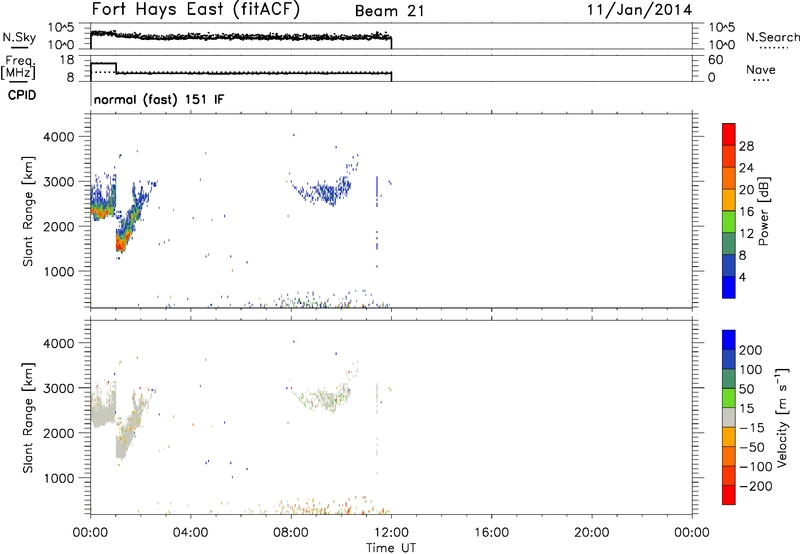Click the date '11/Jan/2014'
This screenshot has width=800, height=554.
639,10
